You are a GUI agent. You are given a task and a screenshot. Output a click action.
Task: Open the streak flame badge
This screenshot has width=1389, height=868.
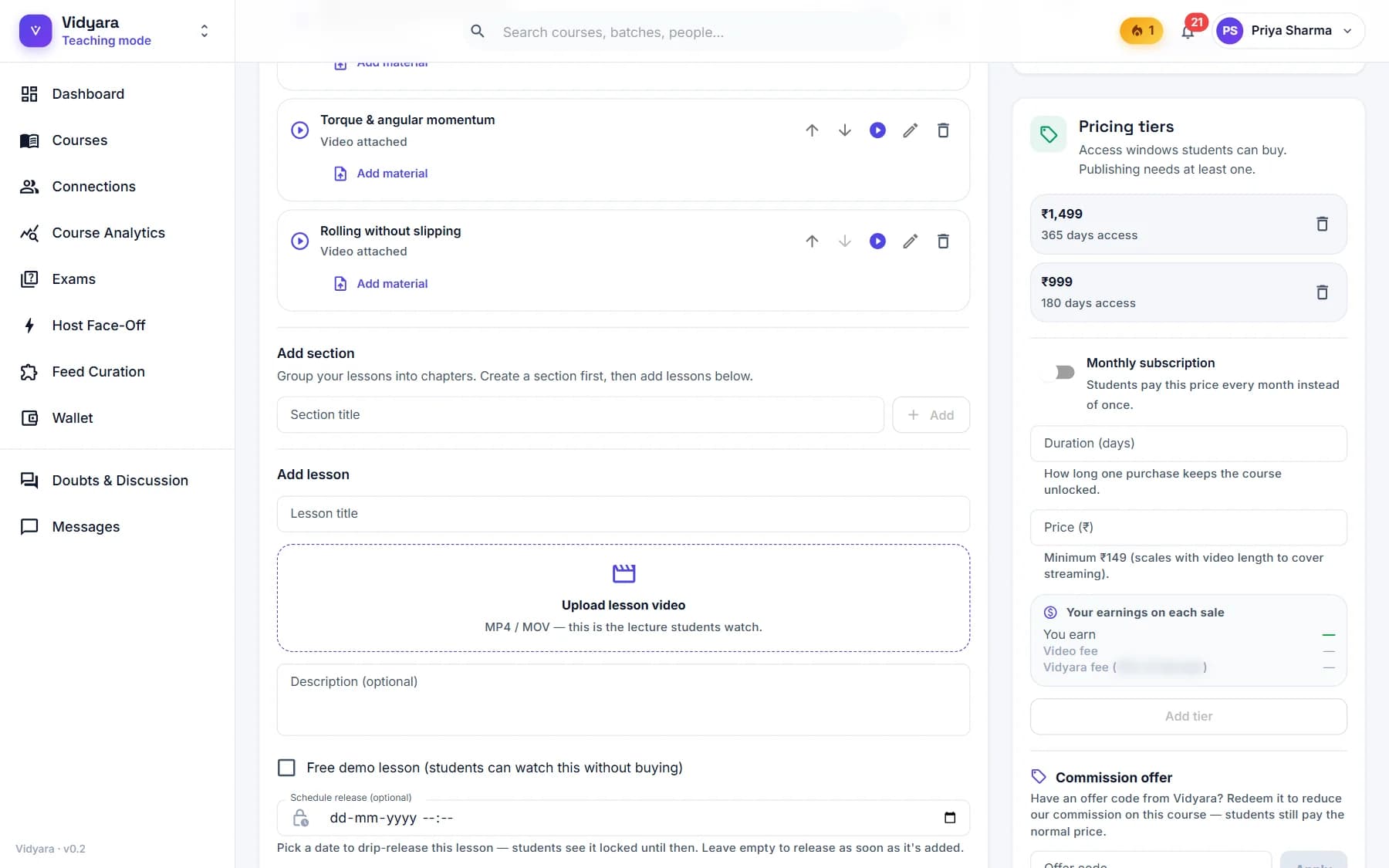[x=1141, y=31]
